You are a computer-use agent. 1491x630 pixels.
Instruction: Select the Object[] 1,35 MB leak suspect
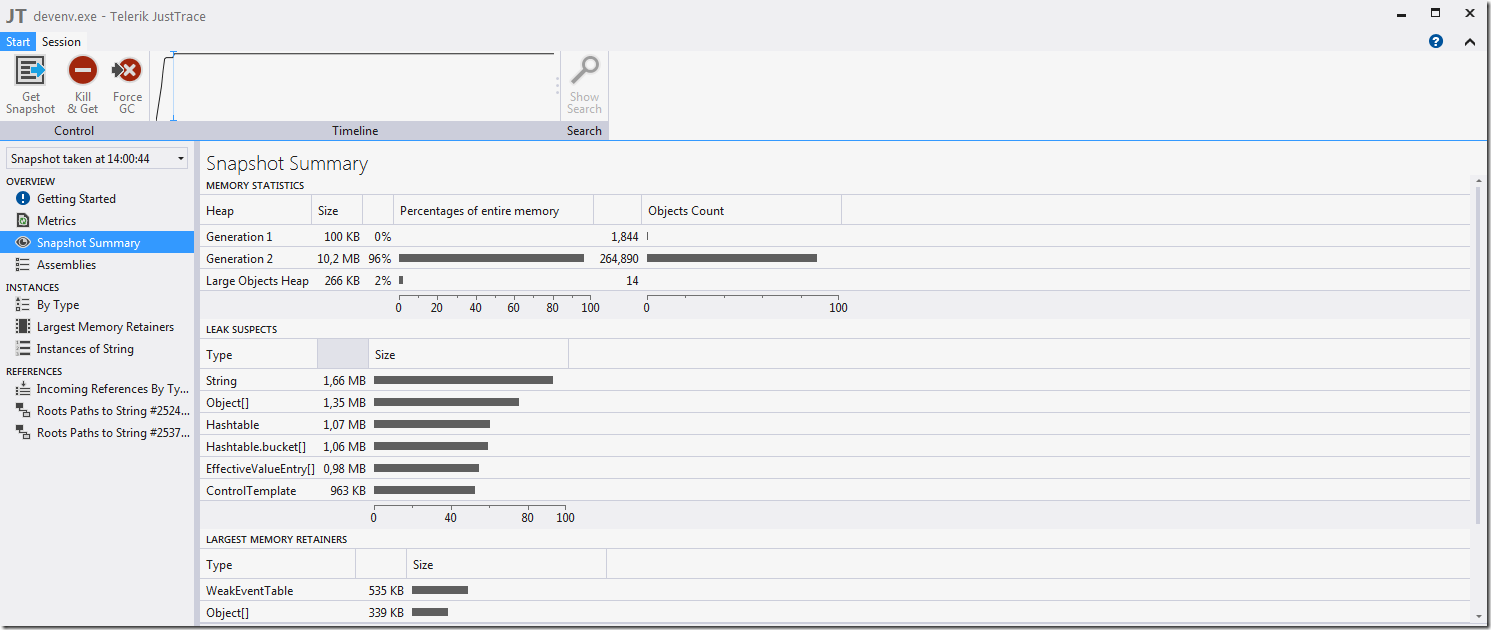click(x=835, y=403)
